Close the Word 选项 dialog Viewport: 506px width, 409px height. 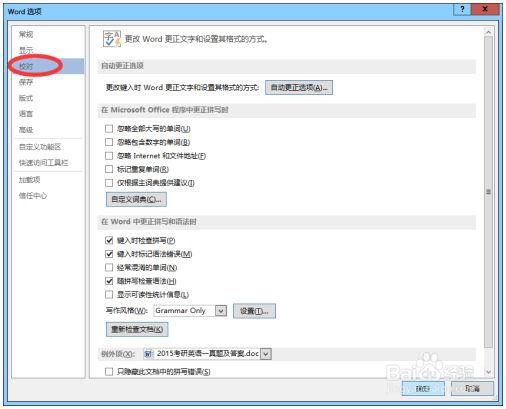point(485,9)
